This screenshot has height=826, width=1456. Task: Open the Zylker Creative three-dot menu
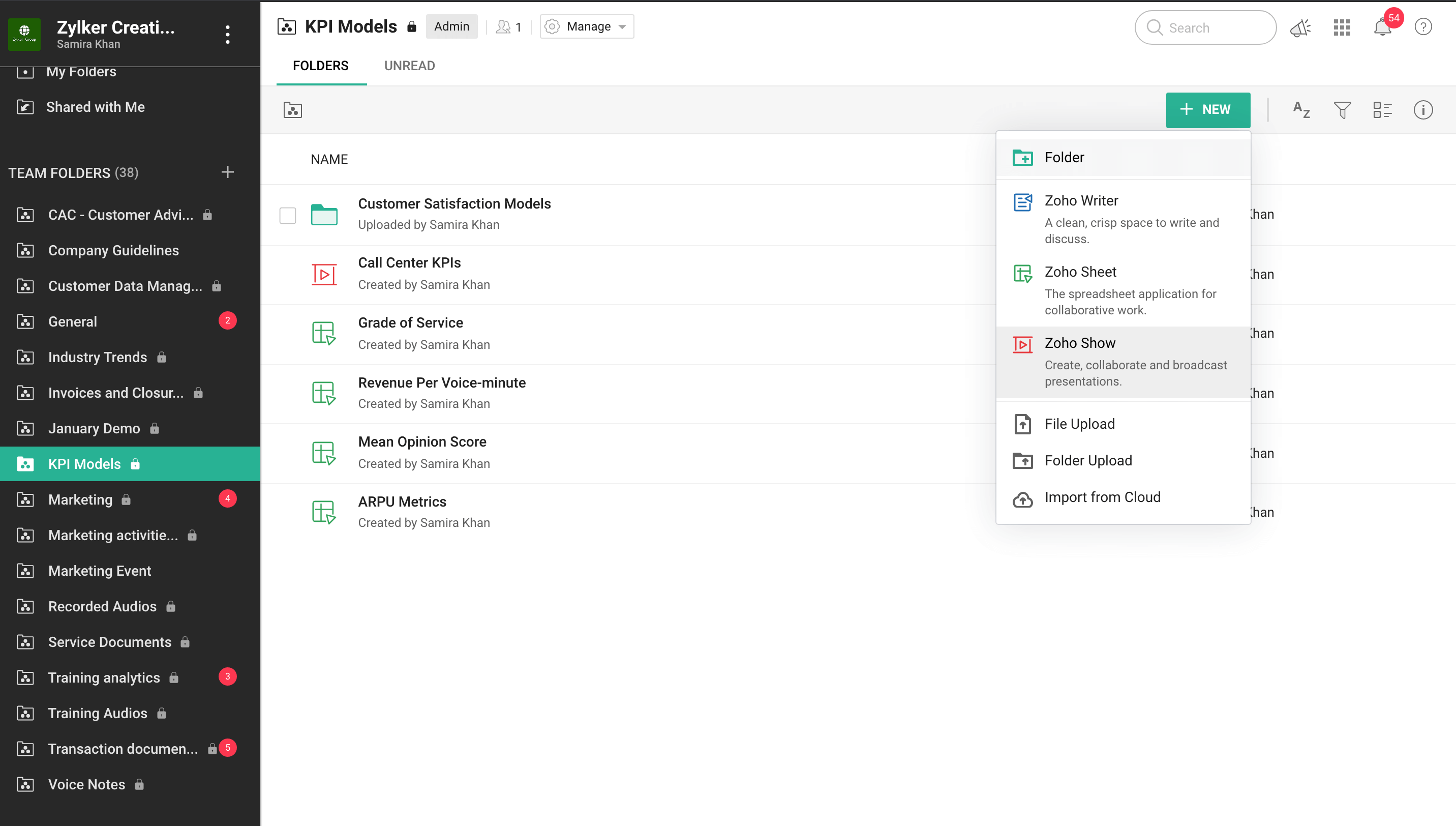coord(227,35)
